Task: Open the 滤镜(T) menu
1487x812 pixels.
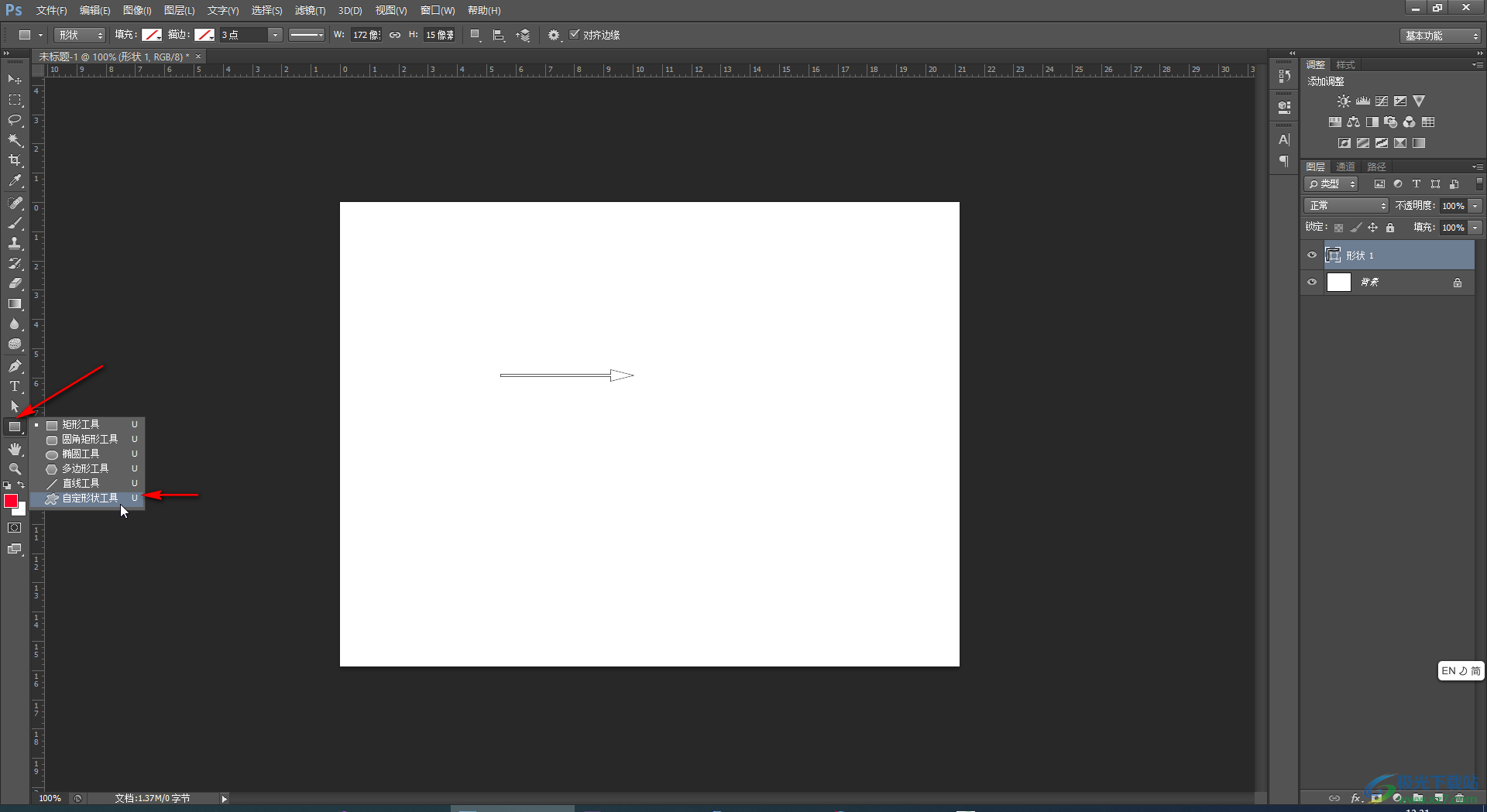Action: 310,11
